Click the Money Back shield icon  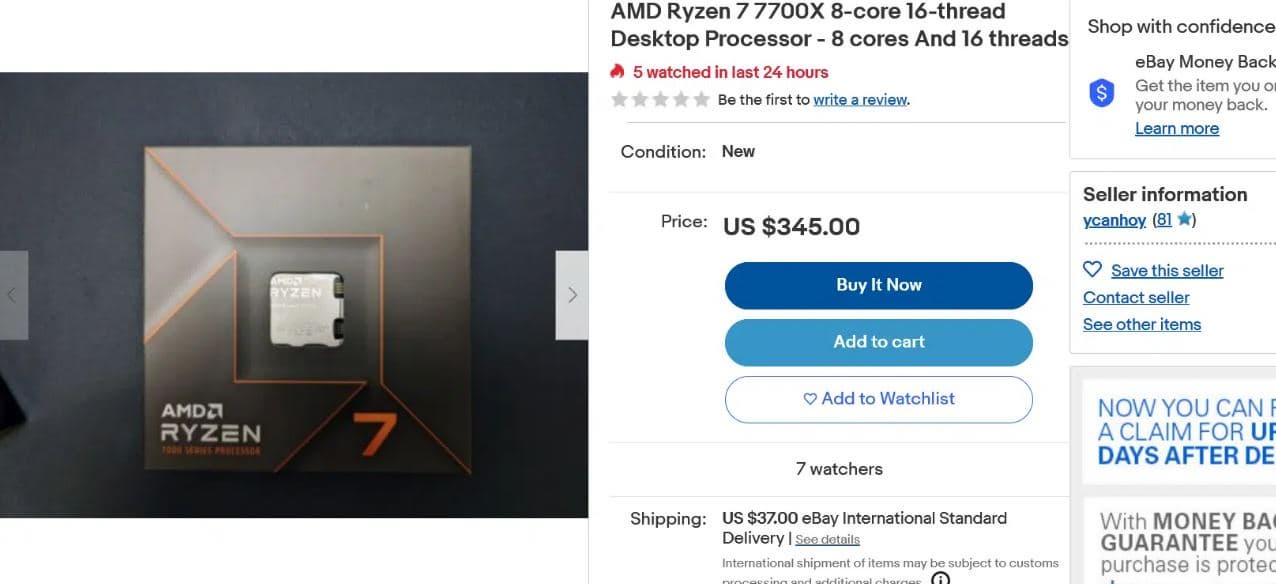(x=1101, y=94)
